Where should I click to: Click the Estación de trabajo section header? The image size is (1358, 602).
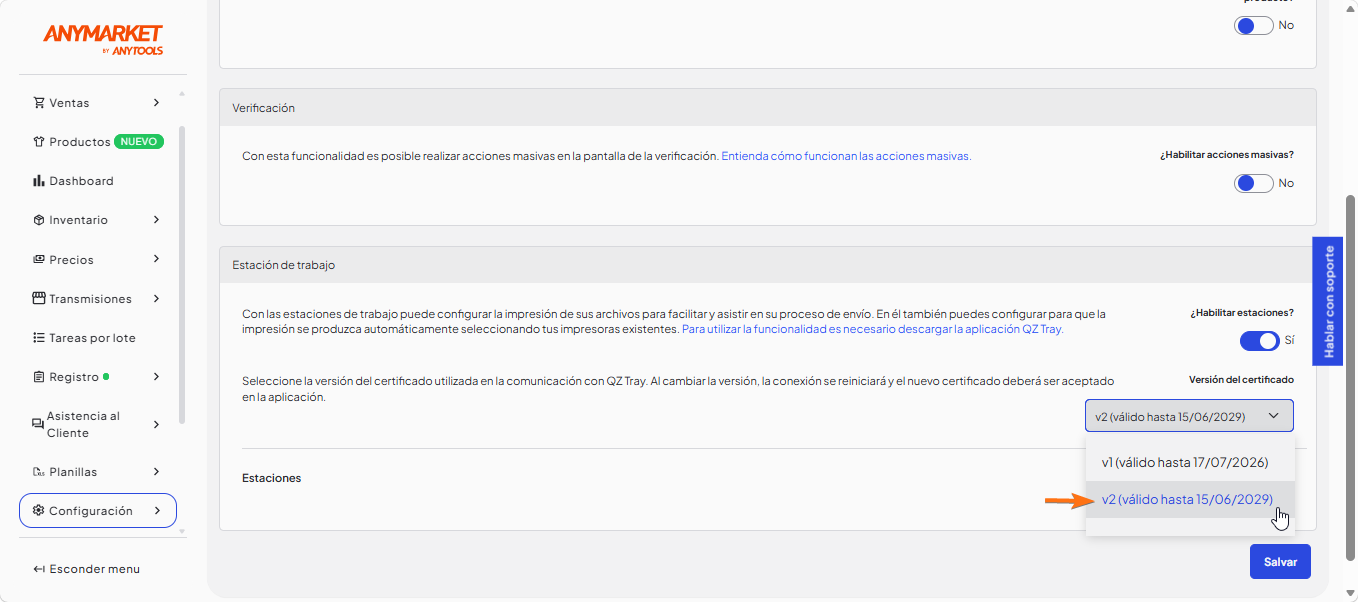768,265
